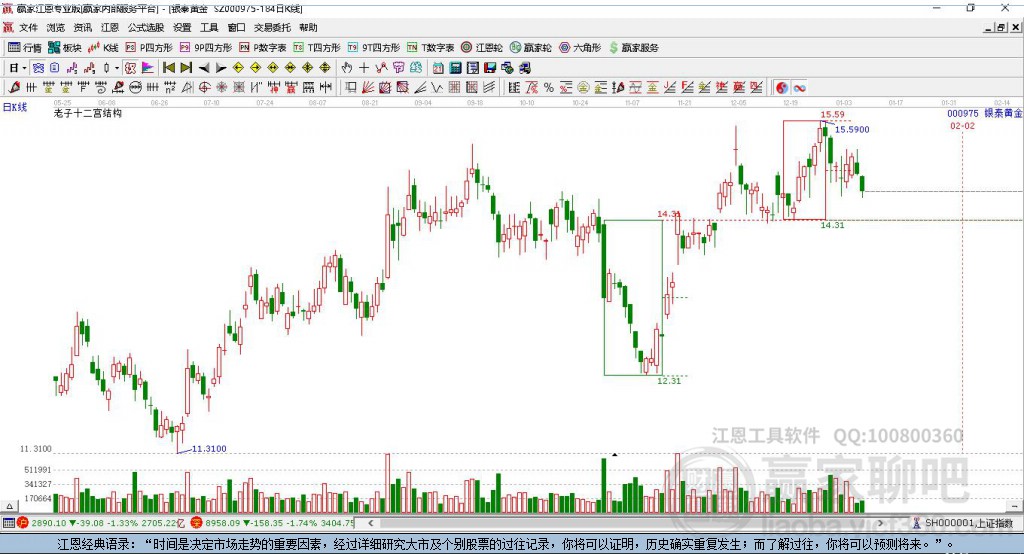Click the candlestick chart type icon
This screenshot has width=1024, height=554.
point(106,68)
